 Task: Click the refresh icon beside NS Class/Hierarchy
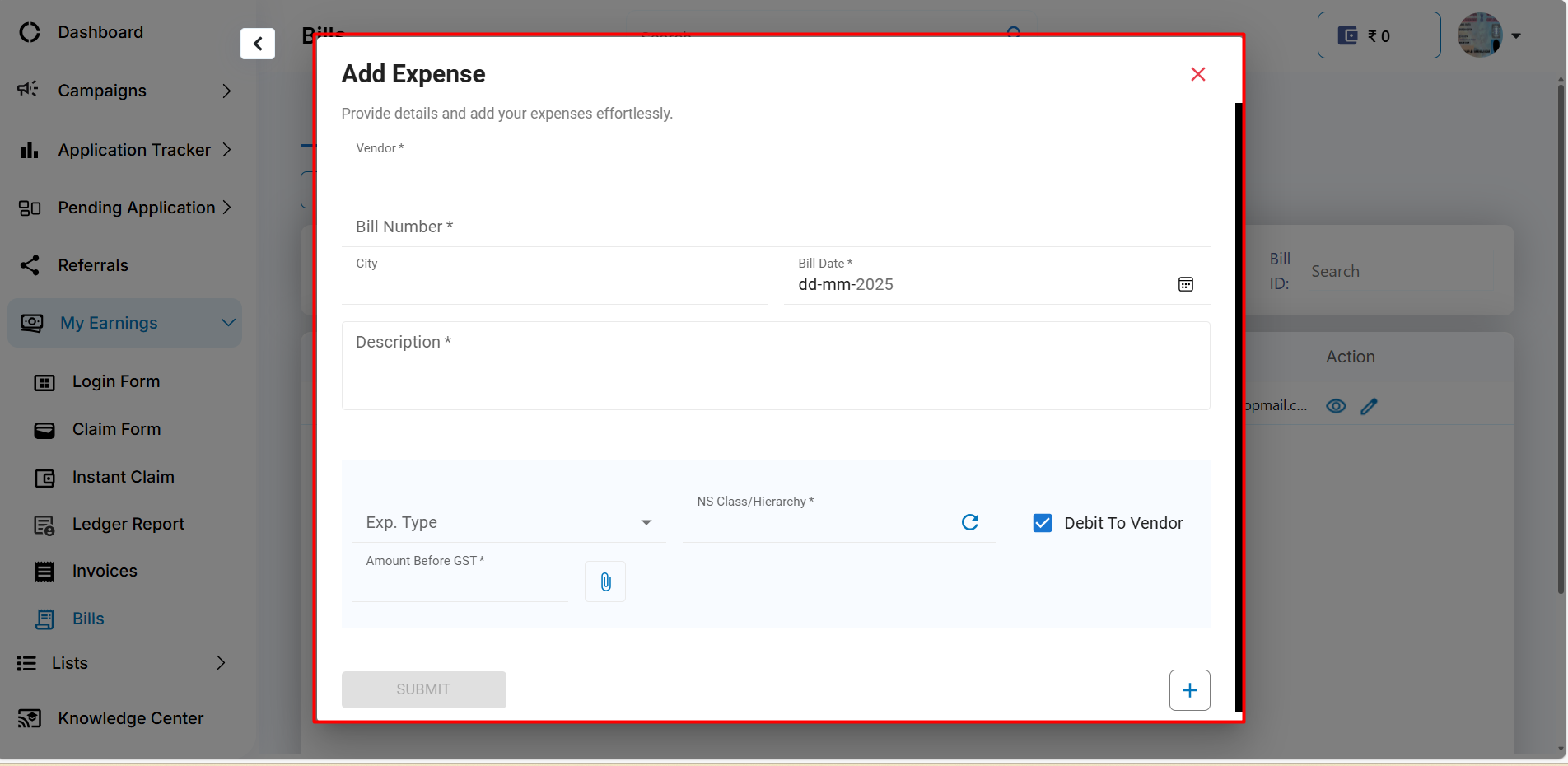click(970, 522)
